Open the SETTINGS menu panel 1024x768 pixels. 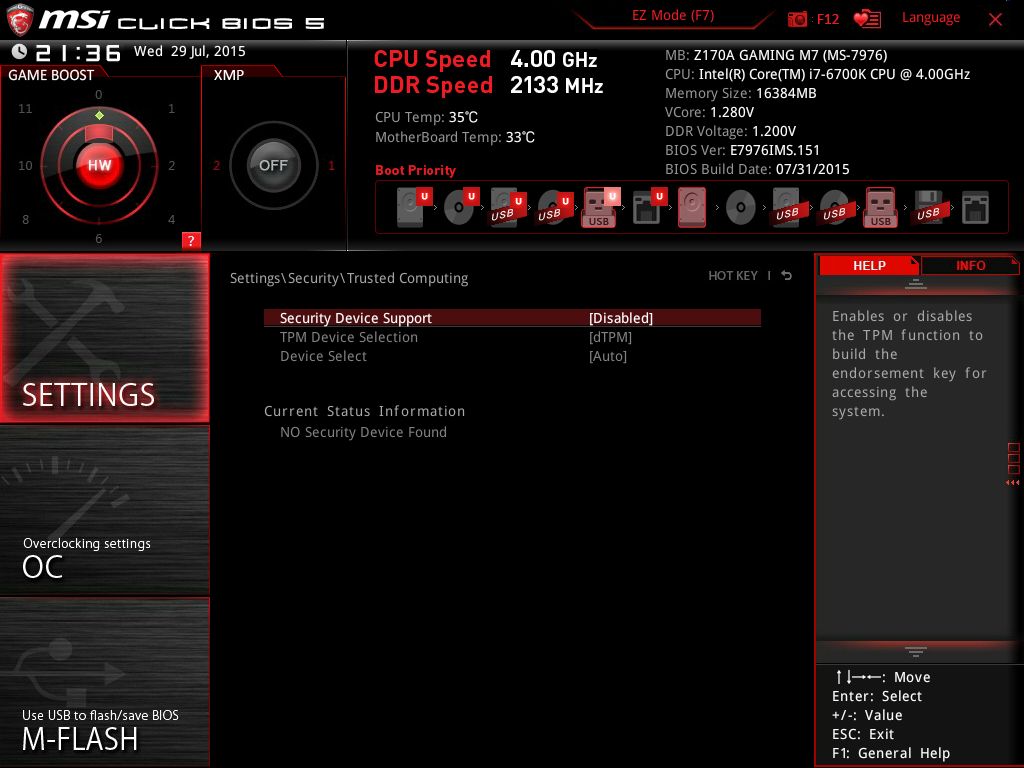104,338
